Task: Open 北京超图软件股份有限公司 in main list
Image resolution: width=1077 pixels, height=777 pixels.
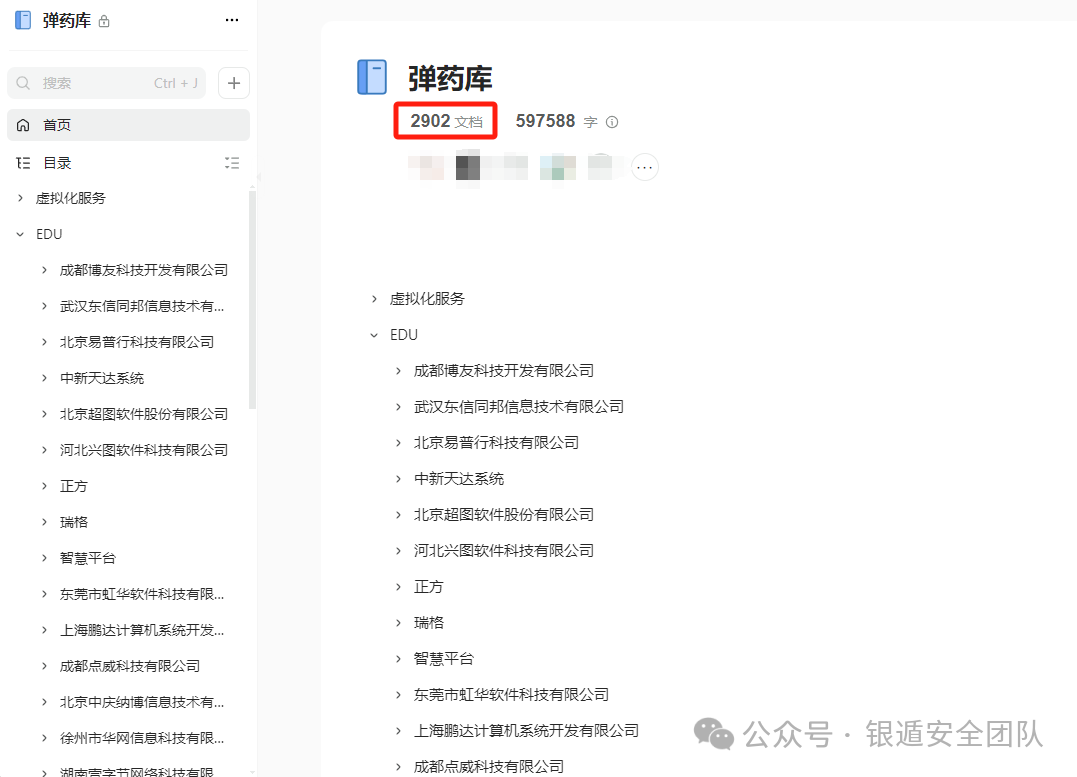Action: coord(503,515)
